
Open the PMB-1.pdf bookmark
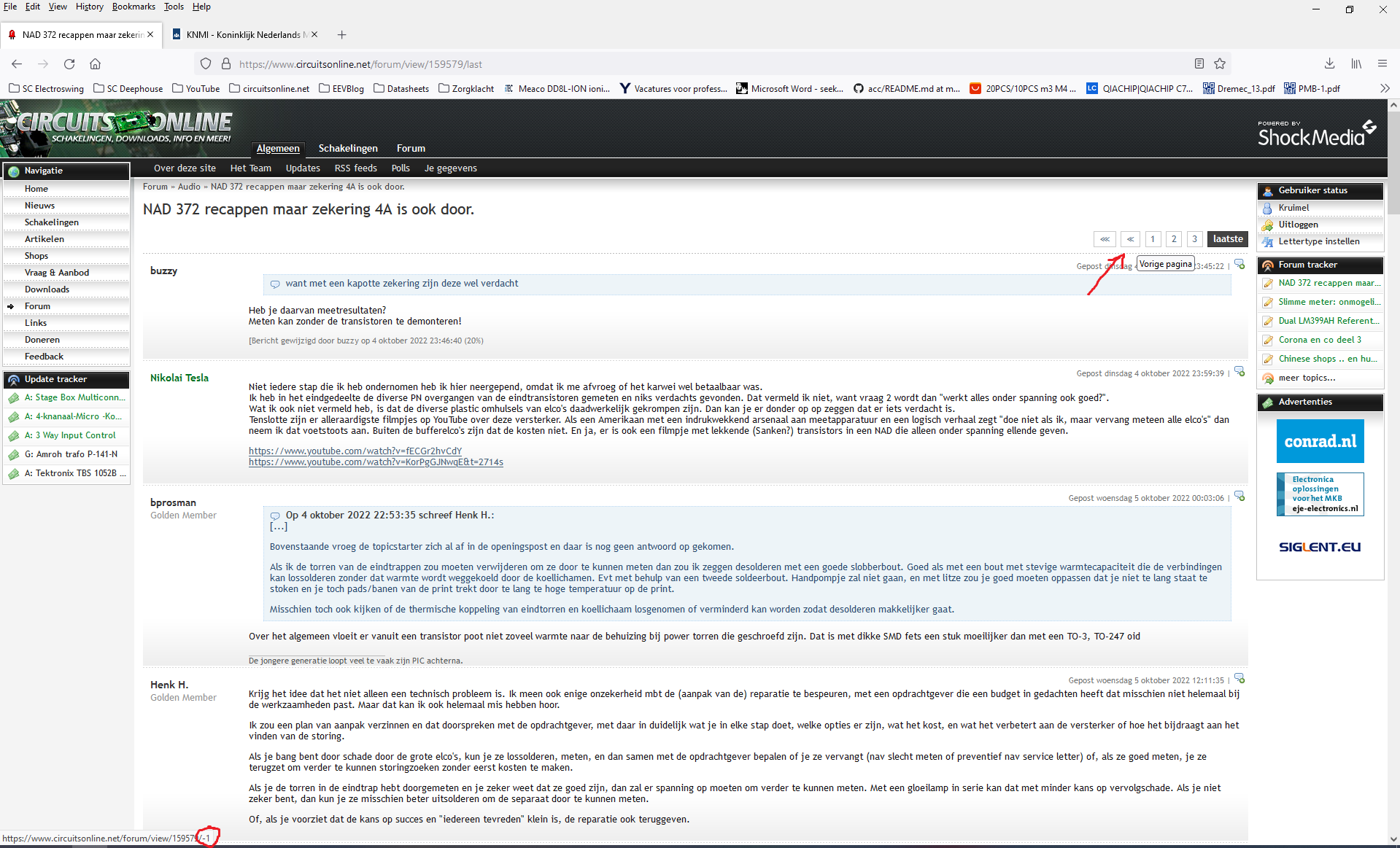tap(1312, 88)
